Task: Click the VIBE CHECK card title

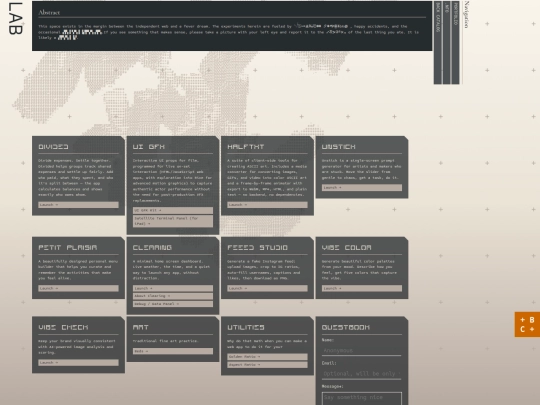Action: click(x=63, y=327)
